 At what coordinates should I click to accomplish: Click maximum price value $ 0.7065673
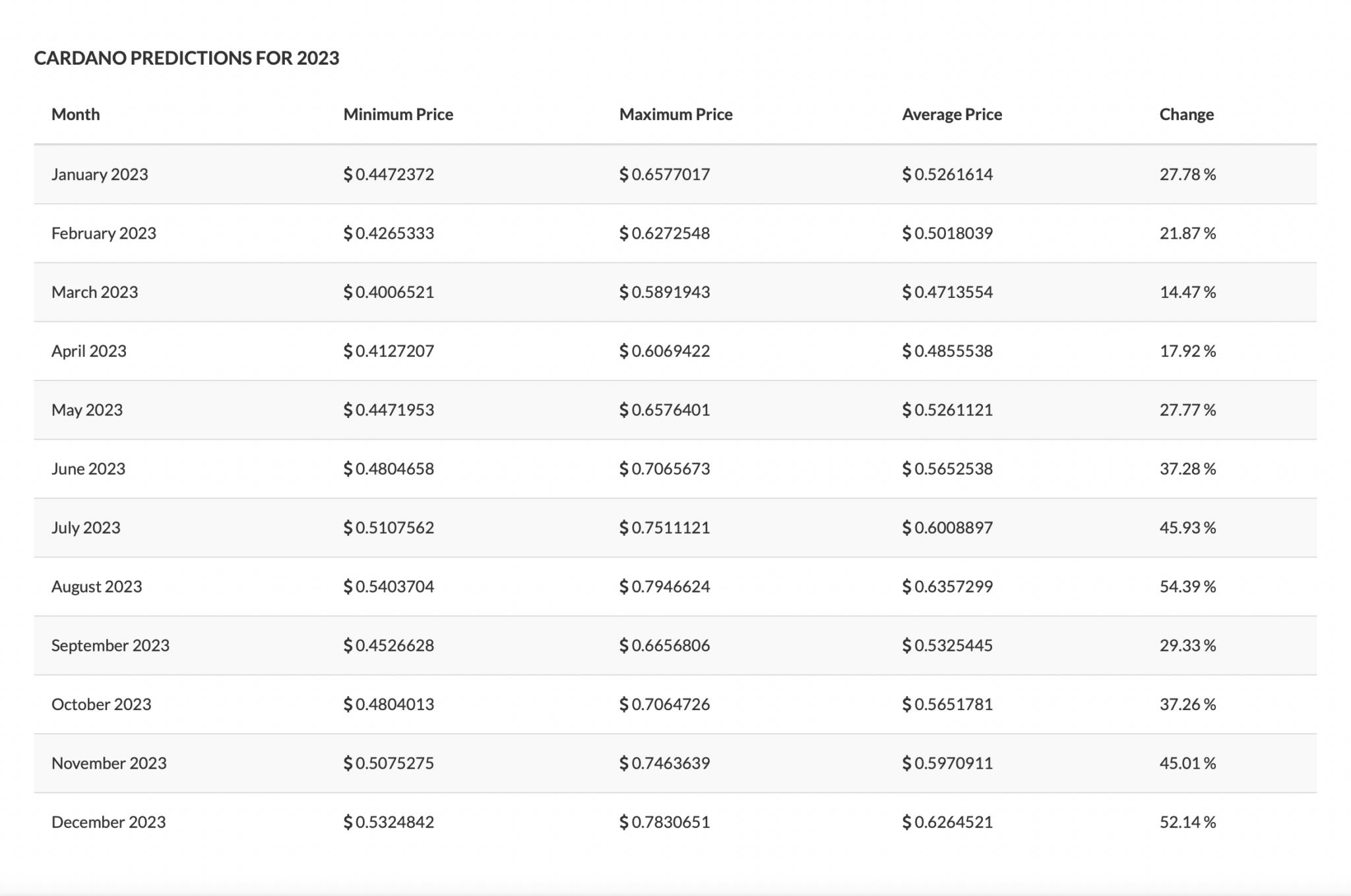665,469
